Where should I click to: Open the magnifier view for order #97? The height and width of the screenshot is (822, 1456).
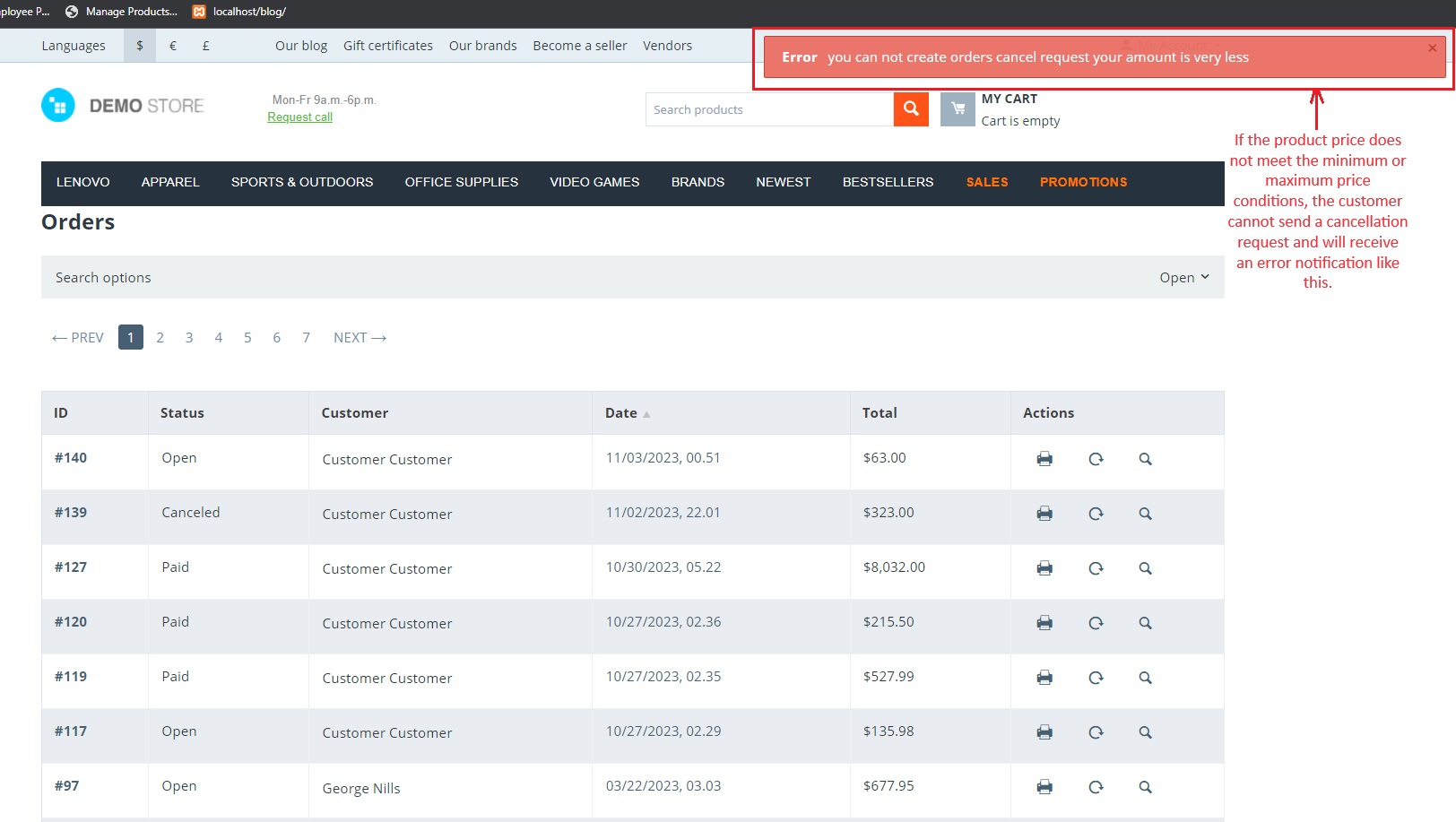[1145, 787]
